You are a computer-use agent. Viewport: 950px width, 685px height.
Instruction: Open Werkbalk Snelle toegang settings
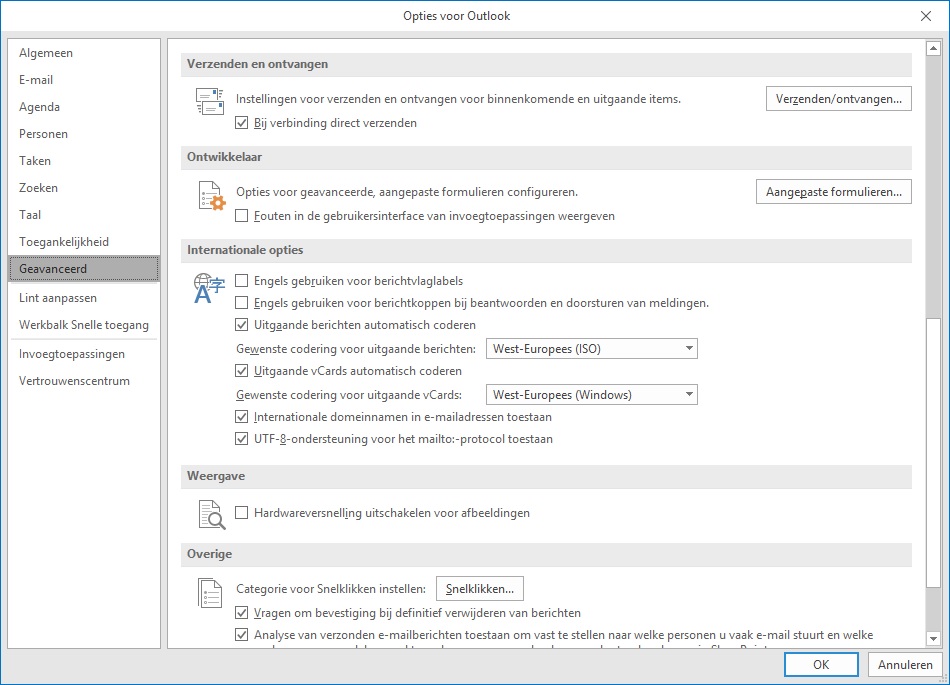[84, 325]
